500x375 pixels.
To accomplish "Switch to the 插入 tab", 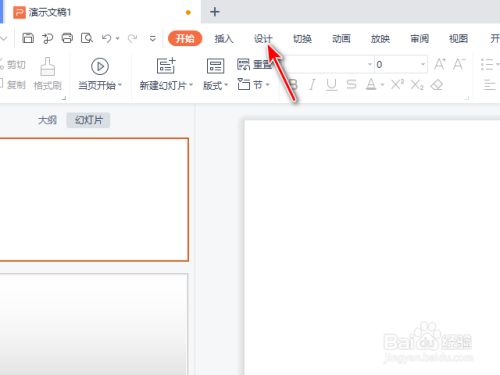I will tap(224, 39).
